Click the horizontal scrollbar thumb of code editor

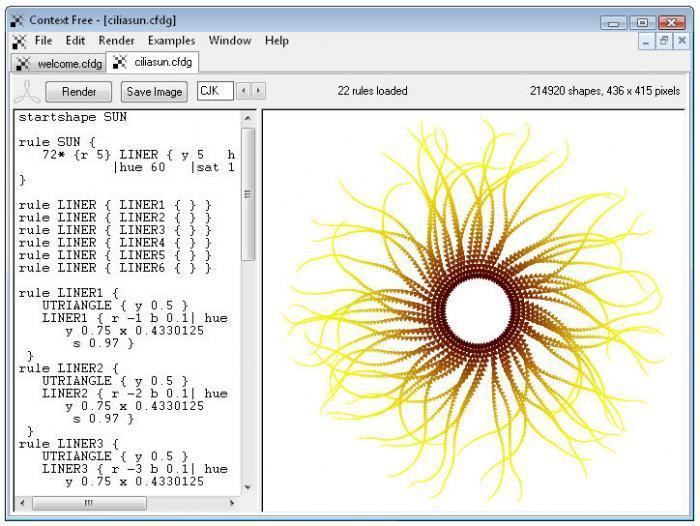[x=89, y=503]
